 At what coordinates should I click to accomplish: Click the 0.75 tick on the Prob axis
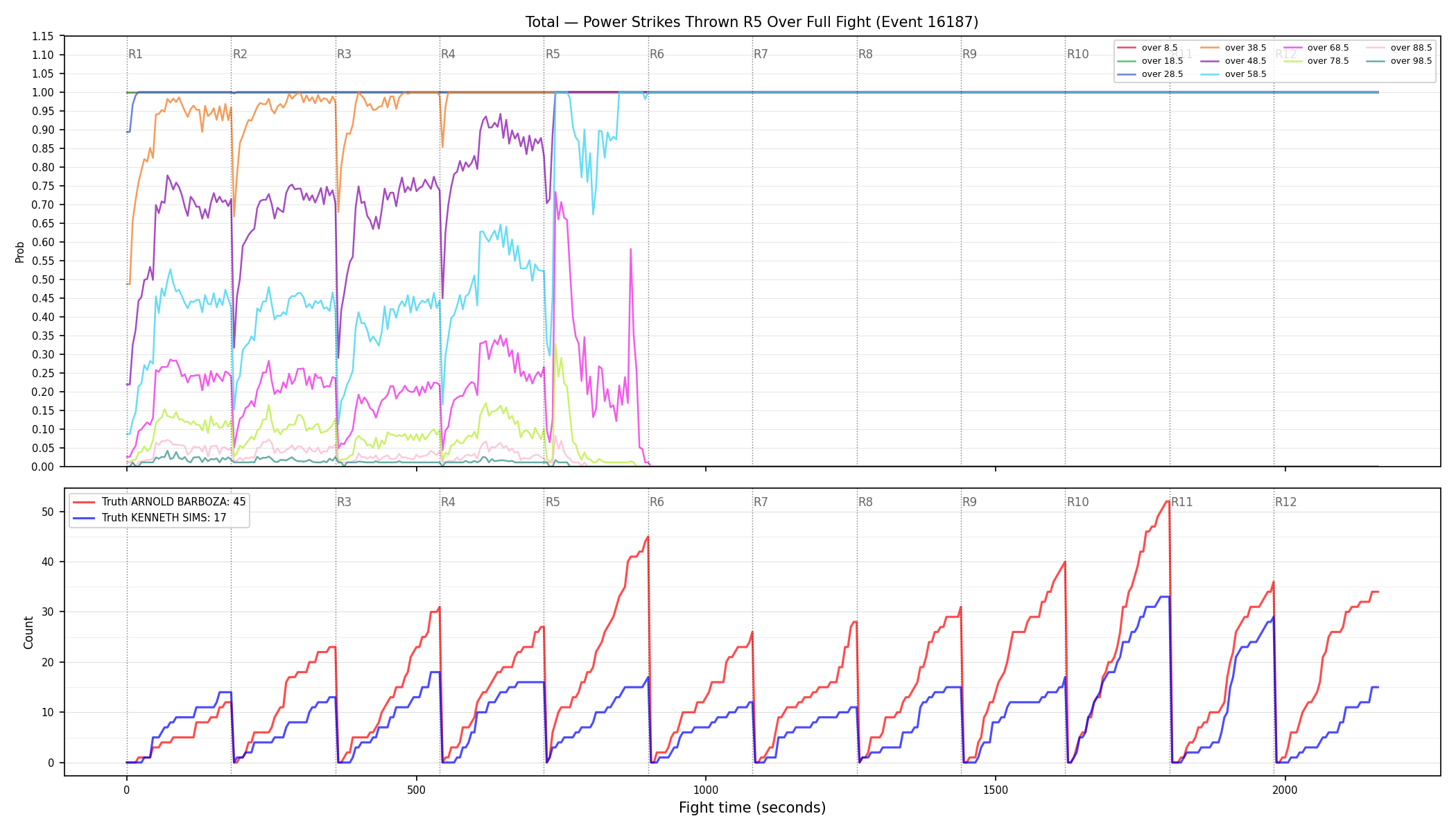43,187
